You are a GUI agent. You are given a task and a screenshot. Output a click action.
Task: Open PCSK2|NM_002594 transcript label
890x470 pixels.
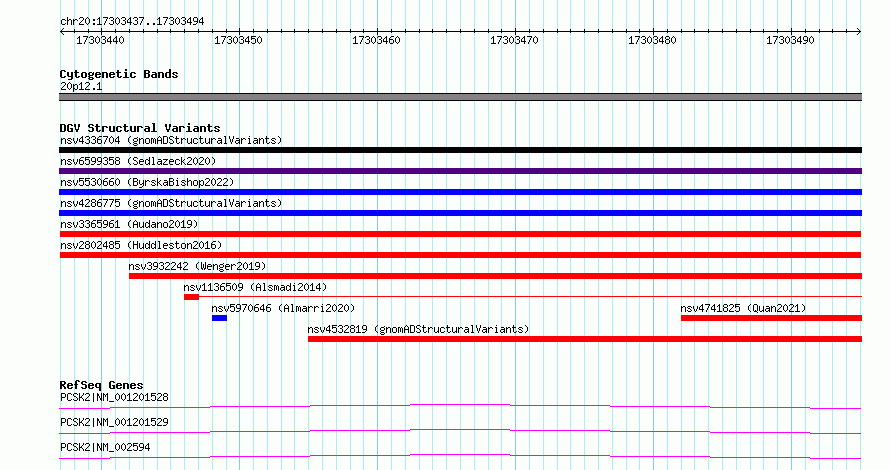105,447
